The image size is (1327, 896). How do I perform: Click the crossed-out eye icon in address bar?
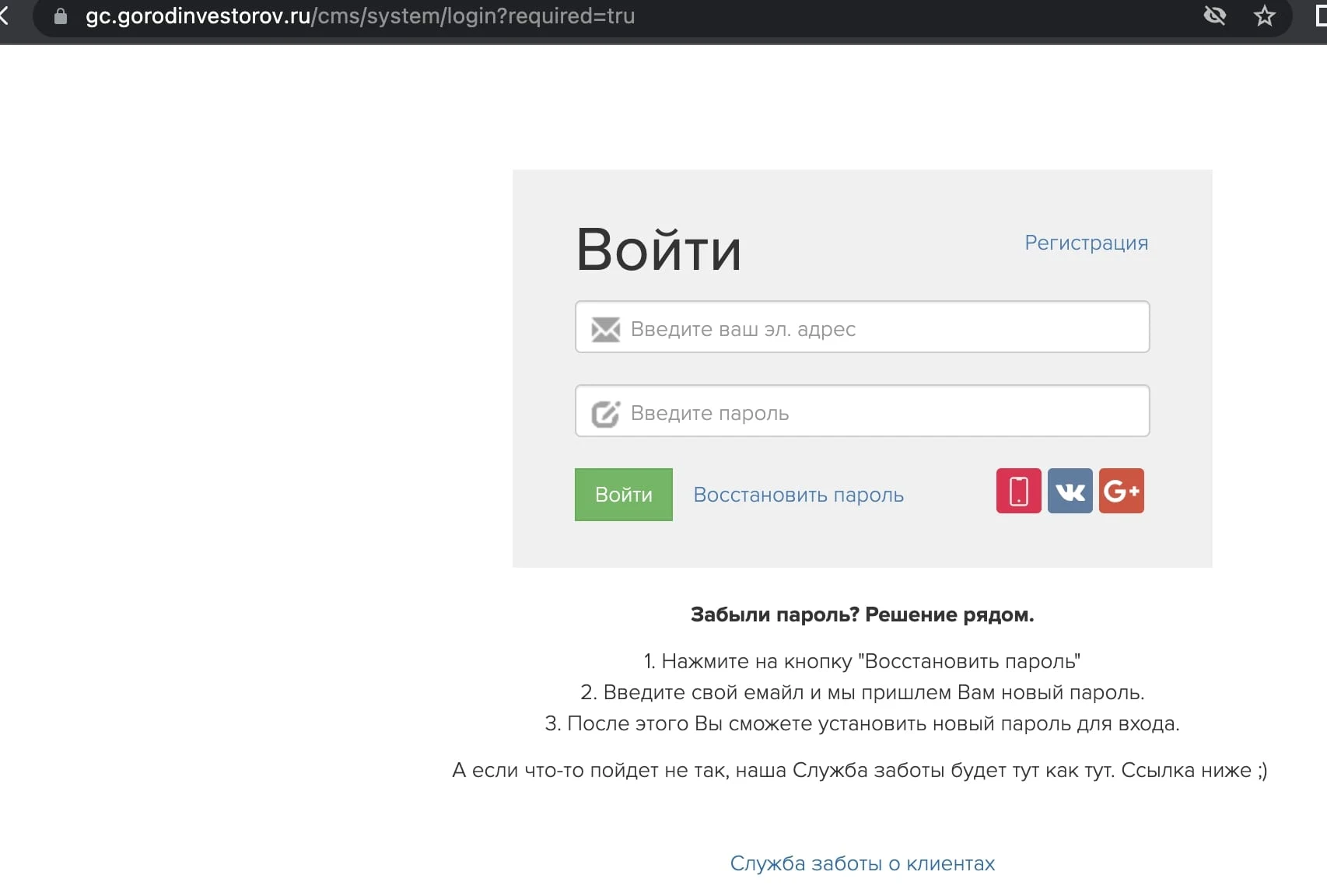coord(1214,16)
